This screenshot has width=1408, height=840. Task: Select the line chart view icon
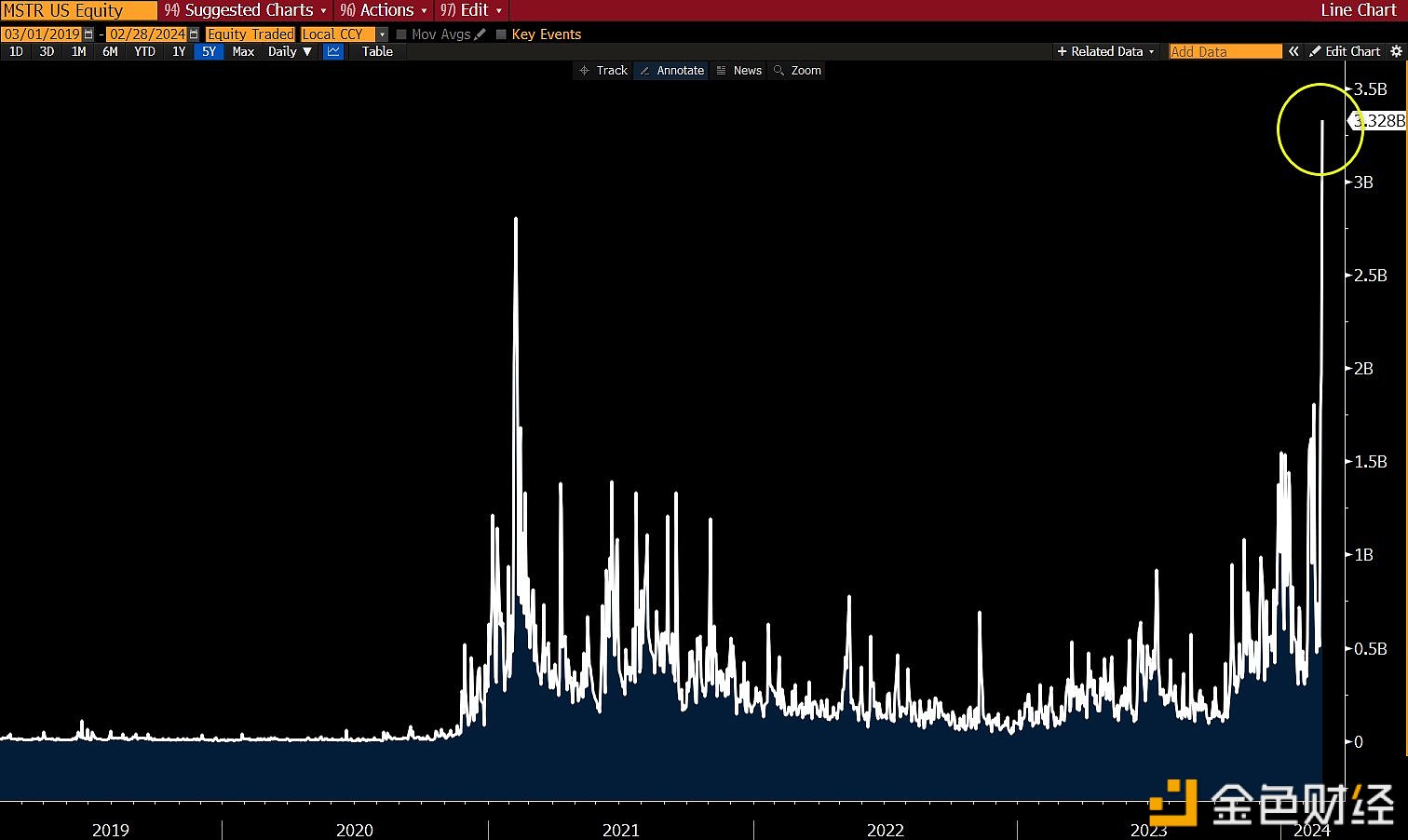point(333,52)
